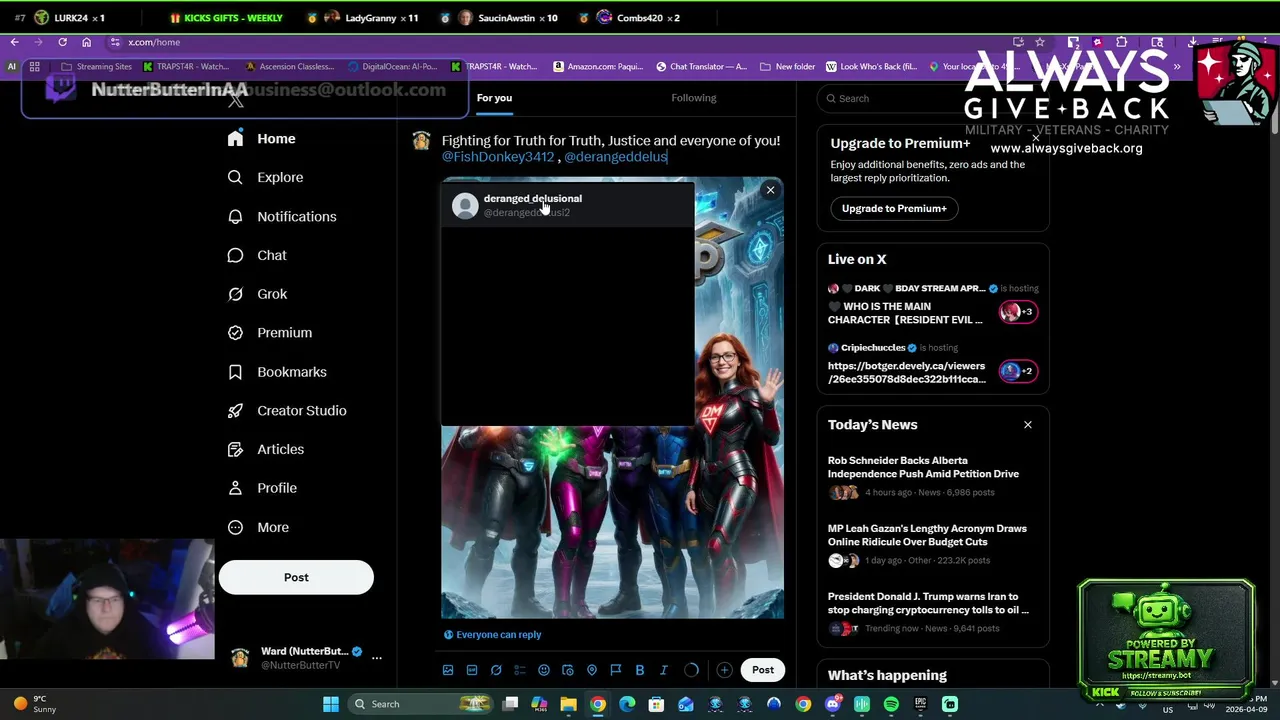The width and height of the screenshot is (1280, 720).
Task: Open Microsoft 365 Copilot from taskbar
Action: click(539, 704)
